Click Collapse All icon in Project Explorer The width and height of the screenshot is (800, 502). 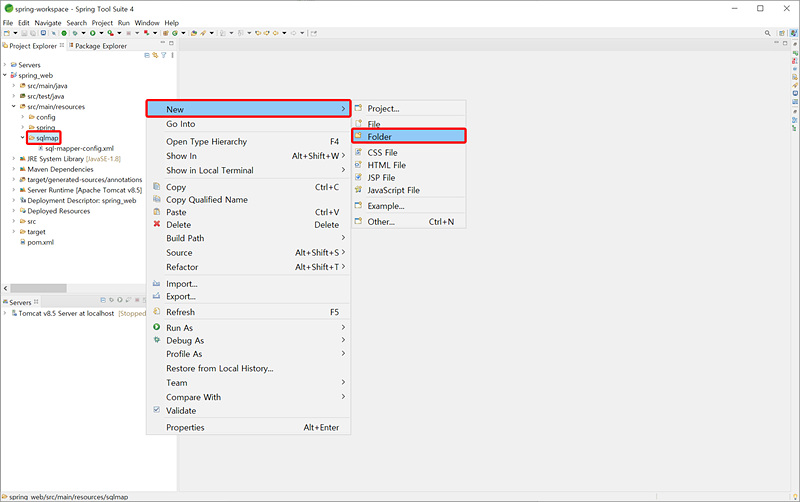pyautogui.click(x=147, y=55)
